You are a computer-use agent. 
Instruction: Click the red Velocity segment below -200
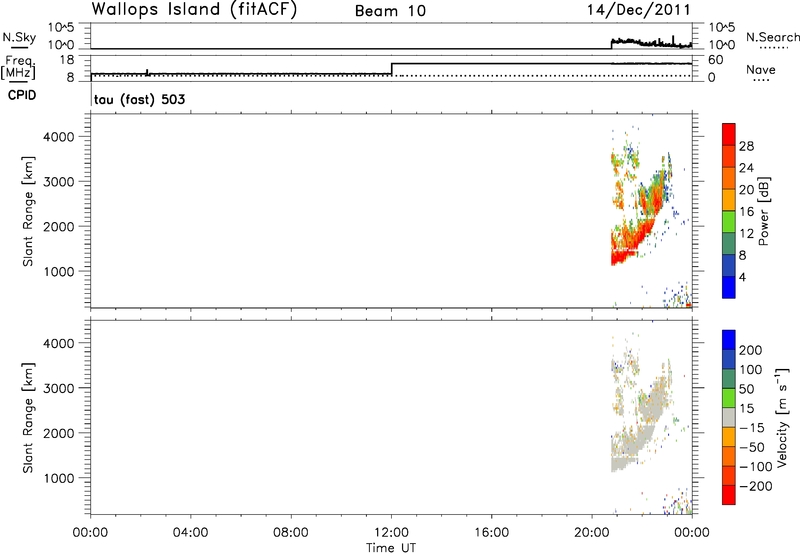[729, 495]
